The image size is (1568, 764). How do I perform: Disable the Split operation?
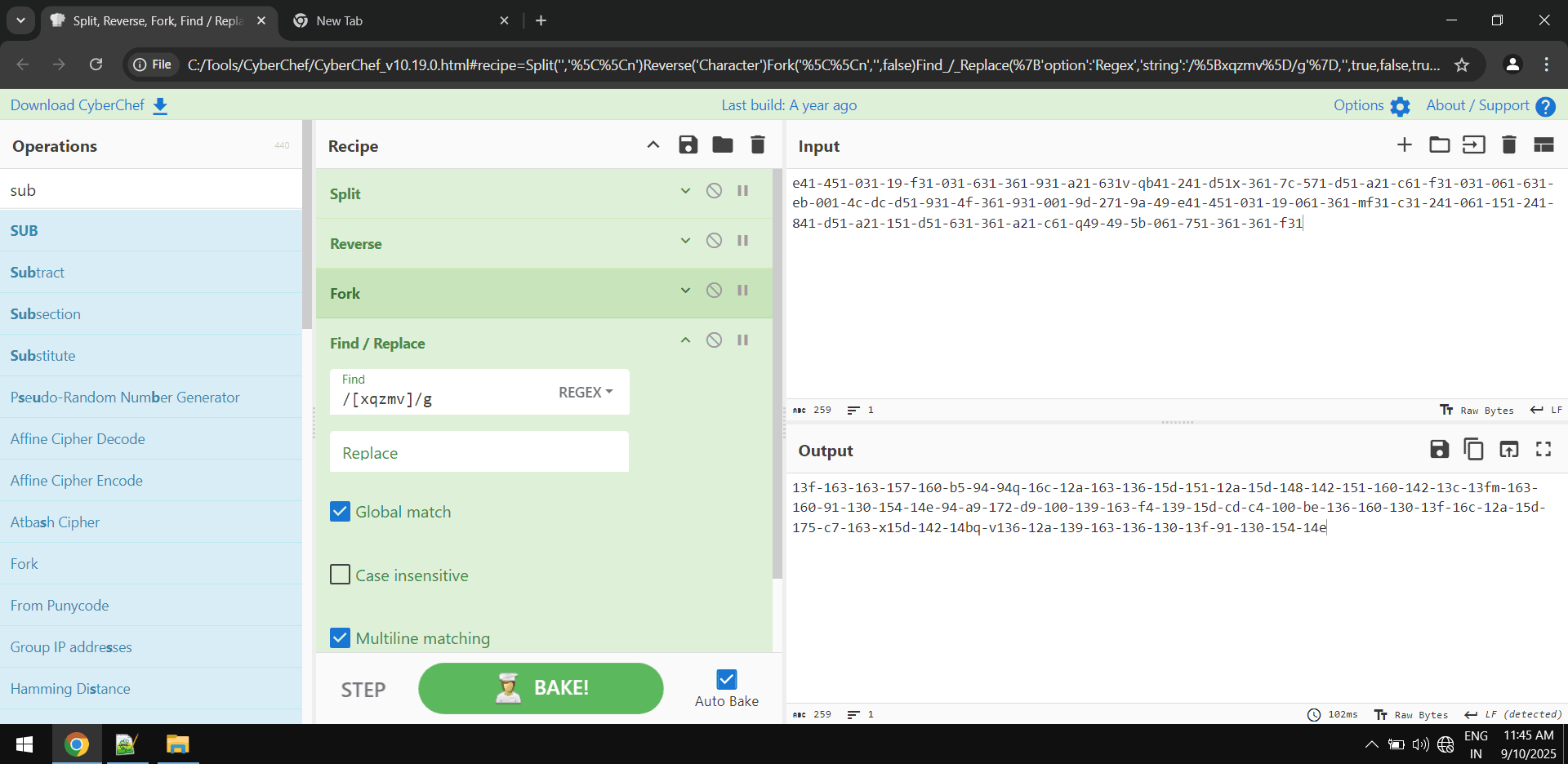click(715, 191)
